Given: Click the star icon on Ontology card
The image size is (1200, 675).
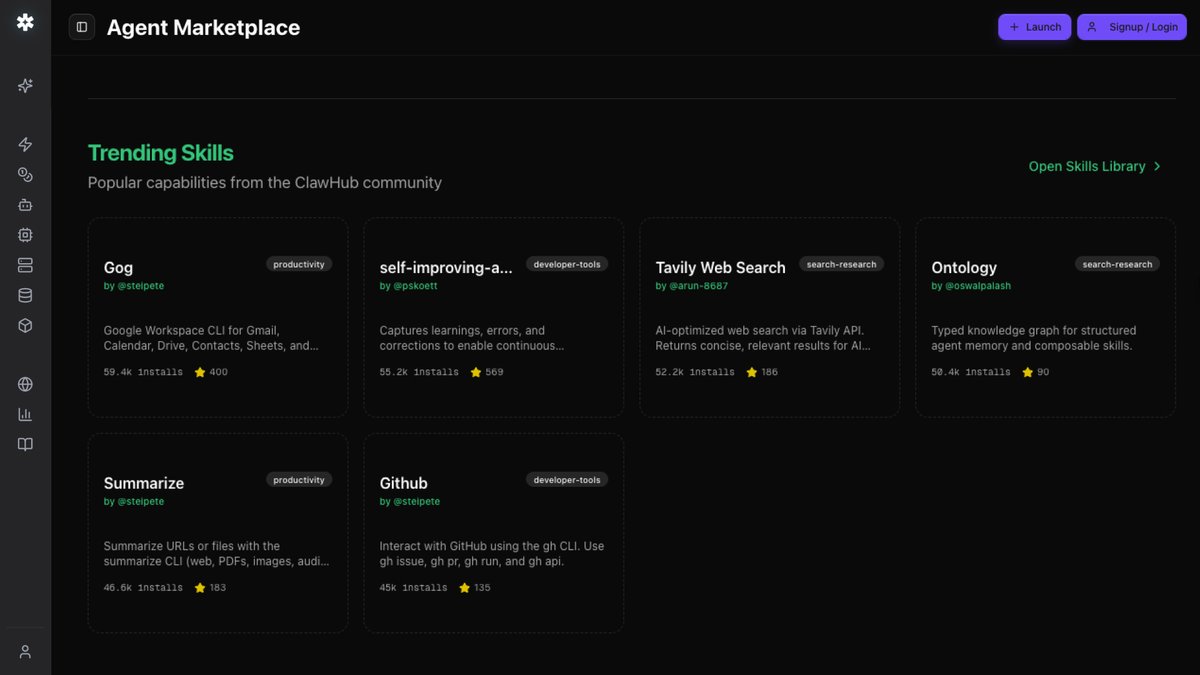Looking at the screenshot, I should pyautogui.click(x=1027, y=372).
